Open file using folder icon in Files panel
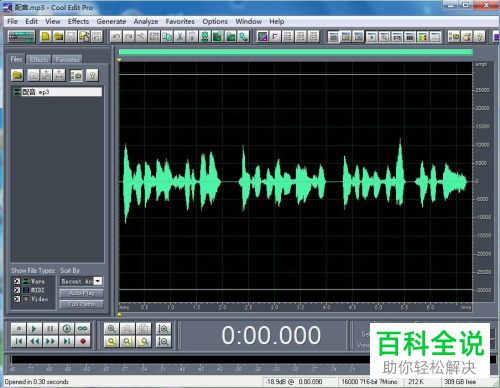Screen dimensions: 500x388 click(x=17, y=75)
